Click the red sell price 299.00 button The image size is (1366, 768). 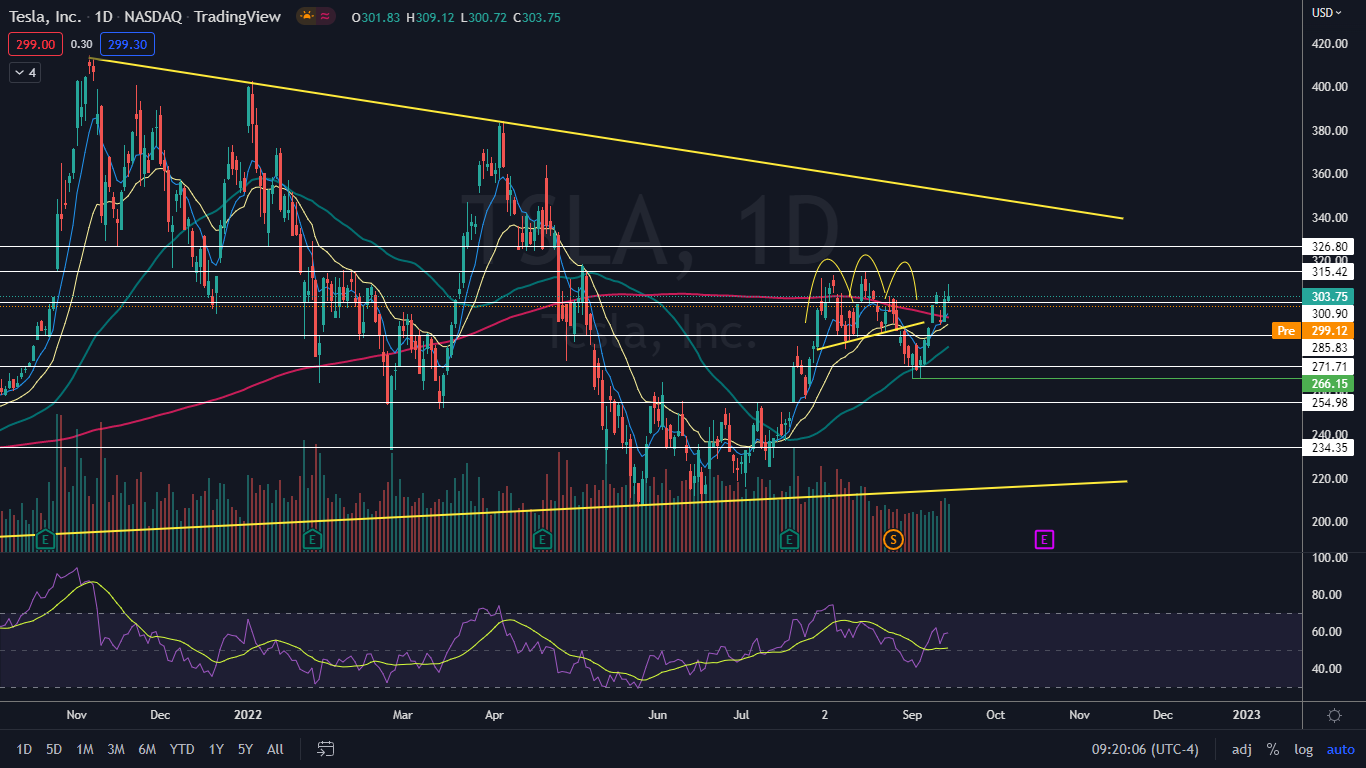(36, 44)
